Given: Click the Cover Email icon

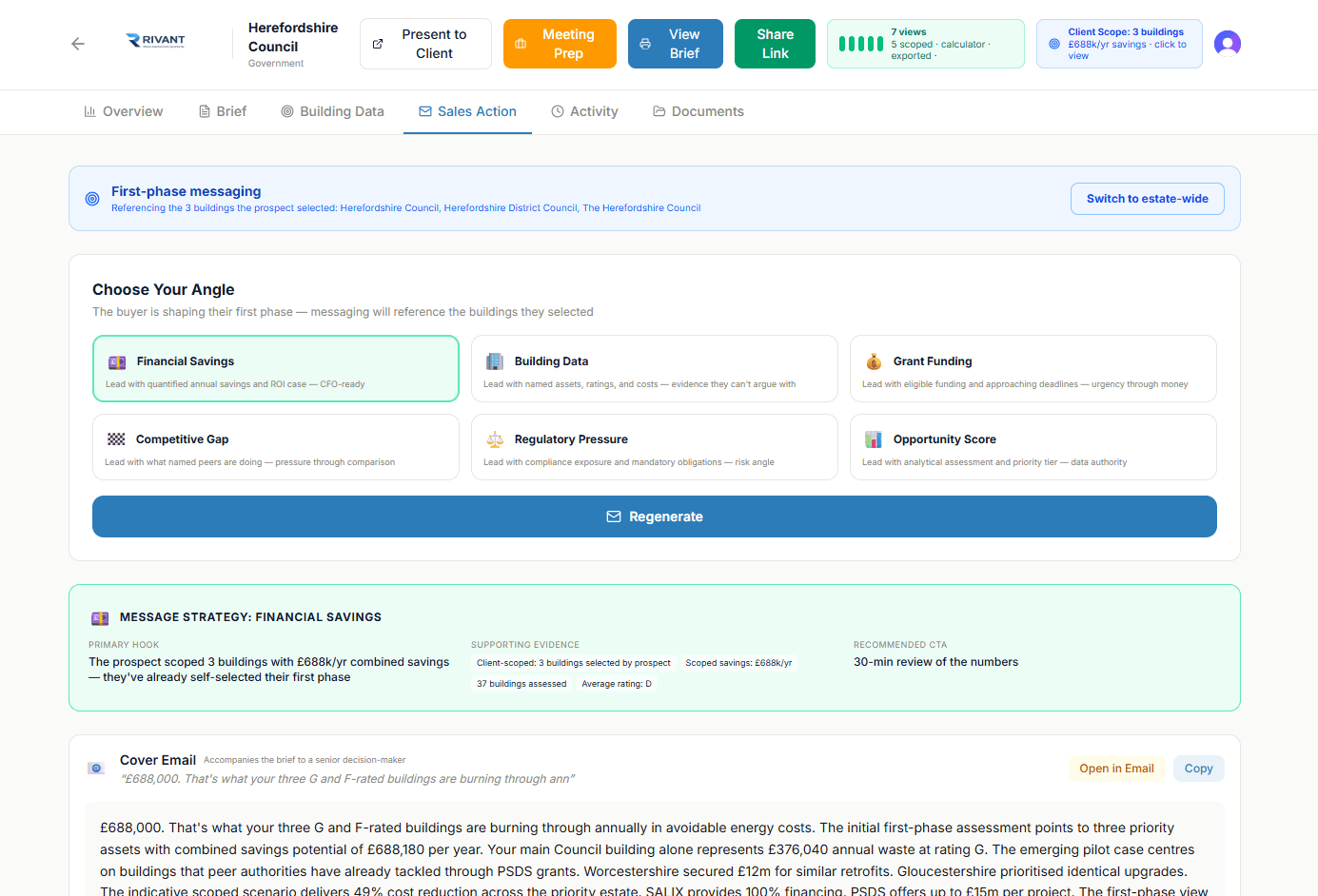Looking at the screenshot, I should pos(96,768).
